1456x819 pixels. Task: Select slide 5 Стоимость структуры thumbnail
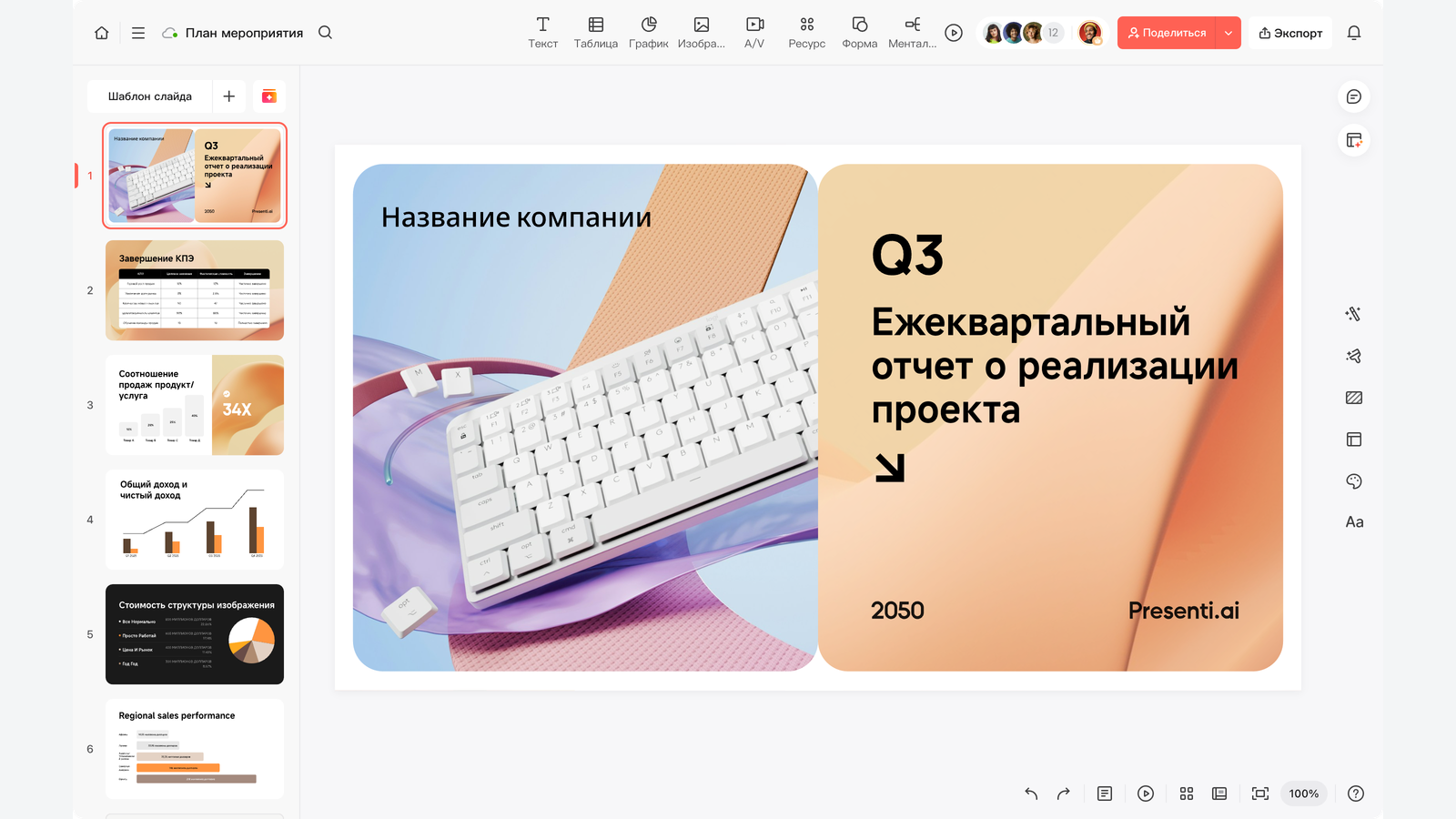(x=195, y=634)
